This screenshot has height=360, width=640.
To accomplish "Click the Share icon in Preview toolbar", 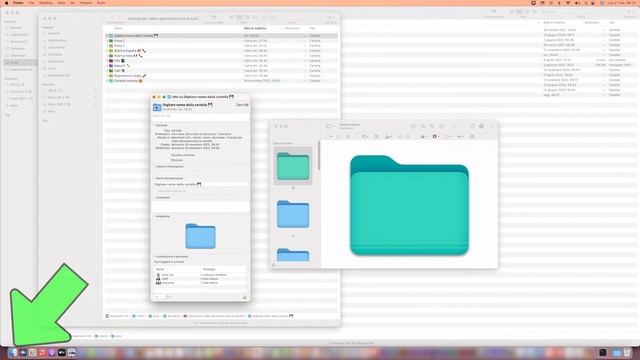I will coord(442,126).
